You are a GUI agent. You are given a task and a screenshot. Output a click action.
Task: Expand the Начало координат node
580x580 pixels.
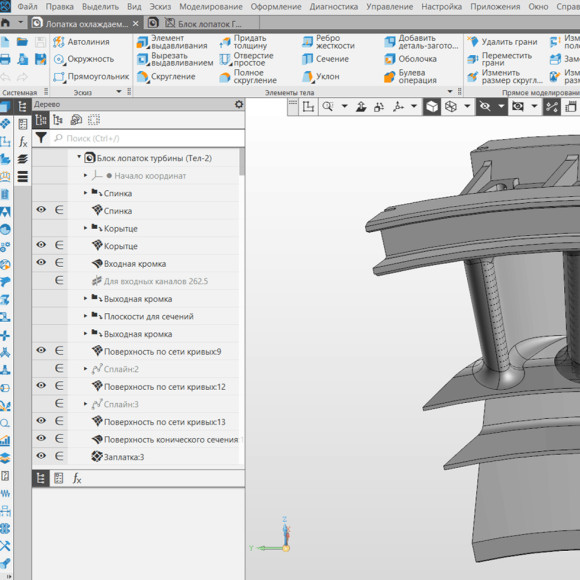point(85,175)
